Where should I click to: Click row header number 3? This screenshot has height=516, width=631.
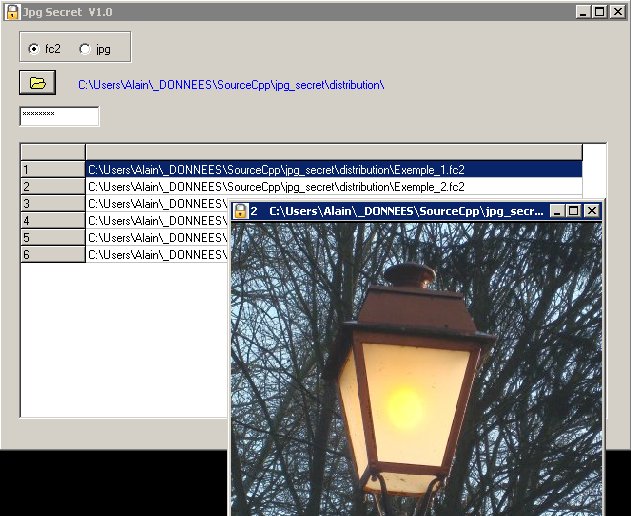(53, 204)
